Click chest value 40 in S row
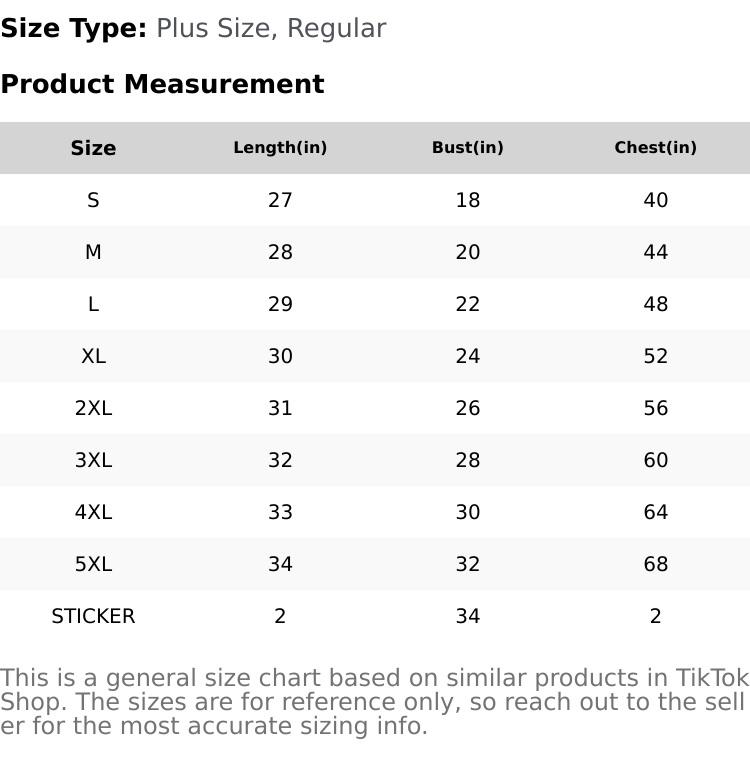This screenshot has height=762, width=750. pyautogui.click(x=655, y=200)
